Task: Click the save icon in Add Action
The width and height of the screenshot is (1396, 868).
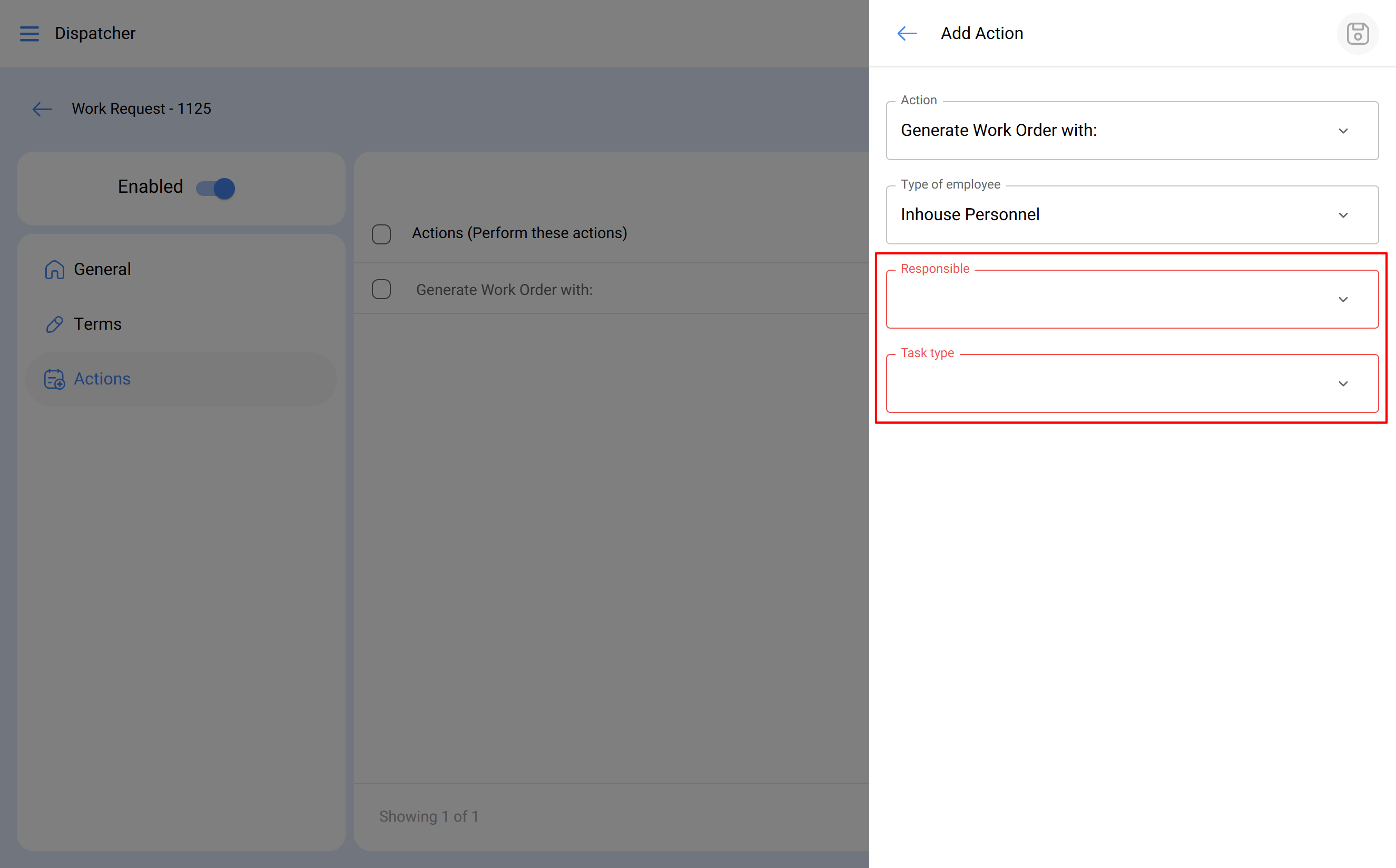Action: click(1358, 33)
